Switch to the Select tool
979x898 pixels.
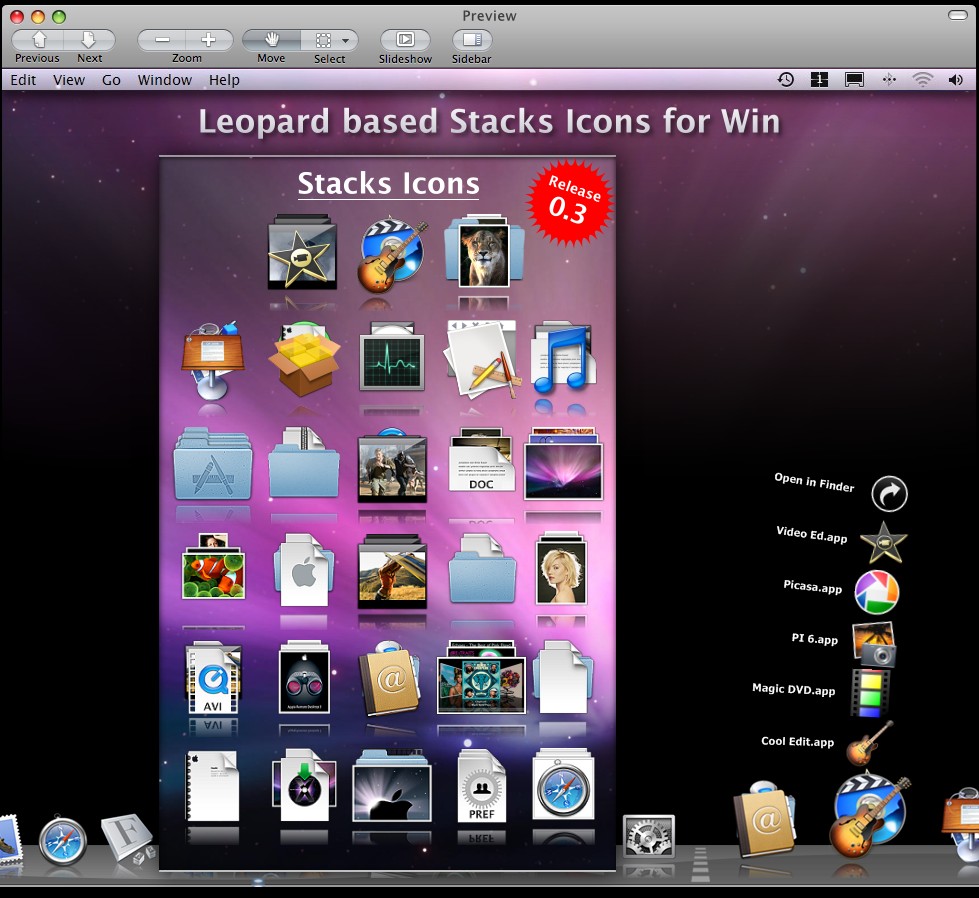324,41
